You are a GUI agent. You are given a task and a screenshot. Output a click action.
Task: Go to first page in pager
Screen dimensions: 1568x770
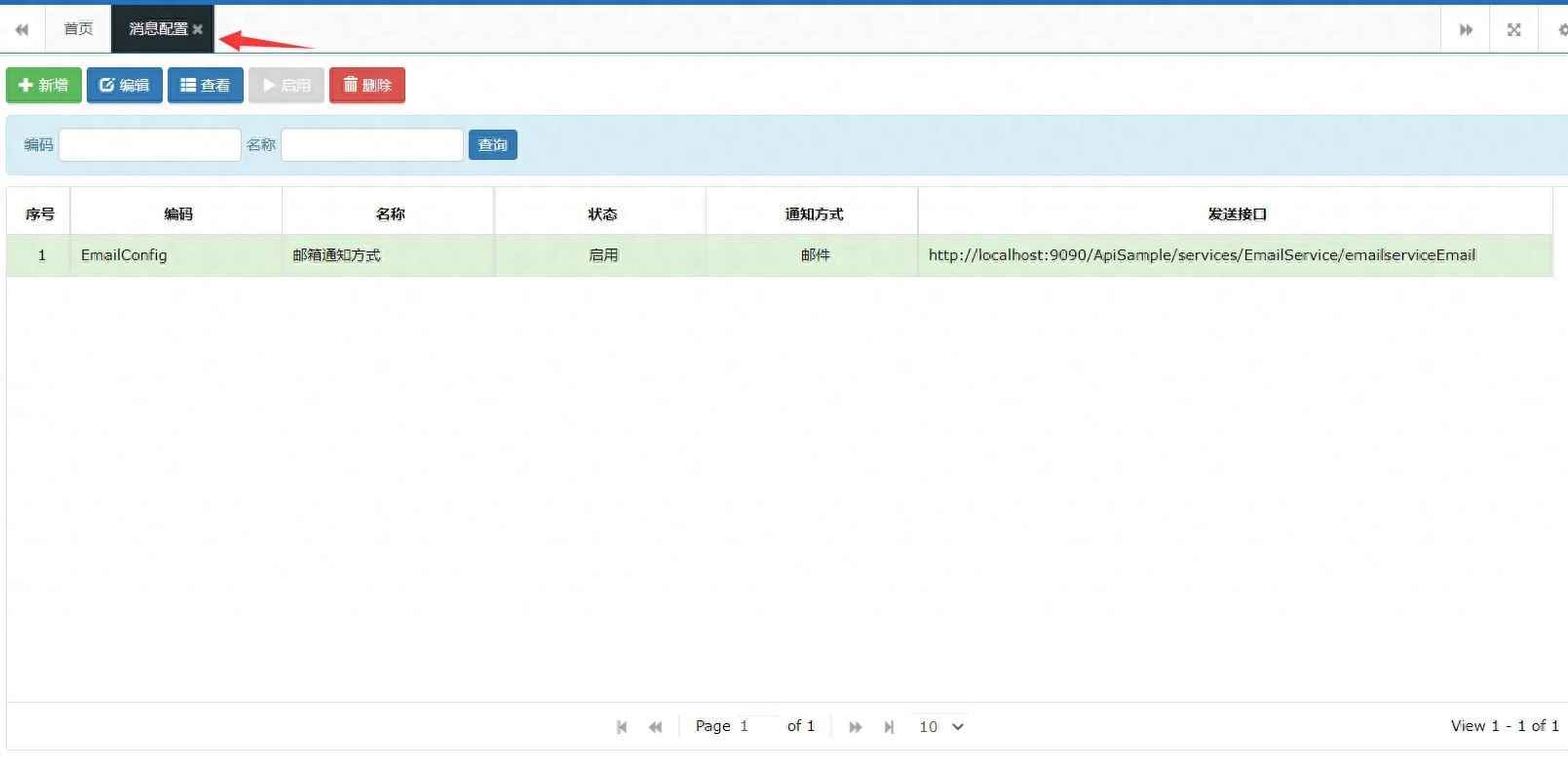pos(622,726)
